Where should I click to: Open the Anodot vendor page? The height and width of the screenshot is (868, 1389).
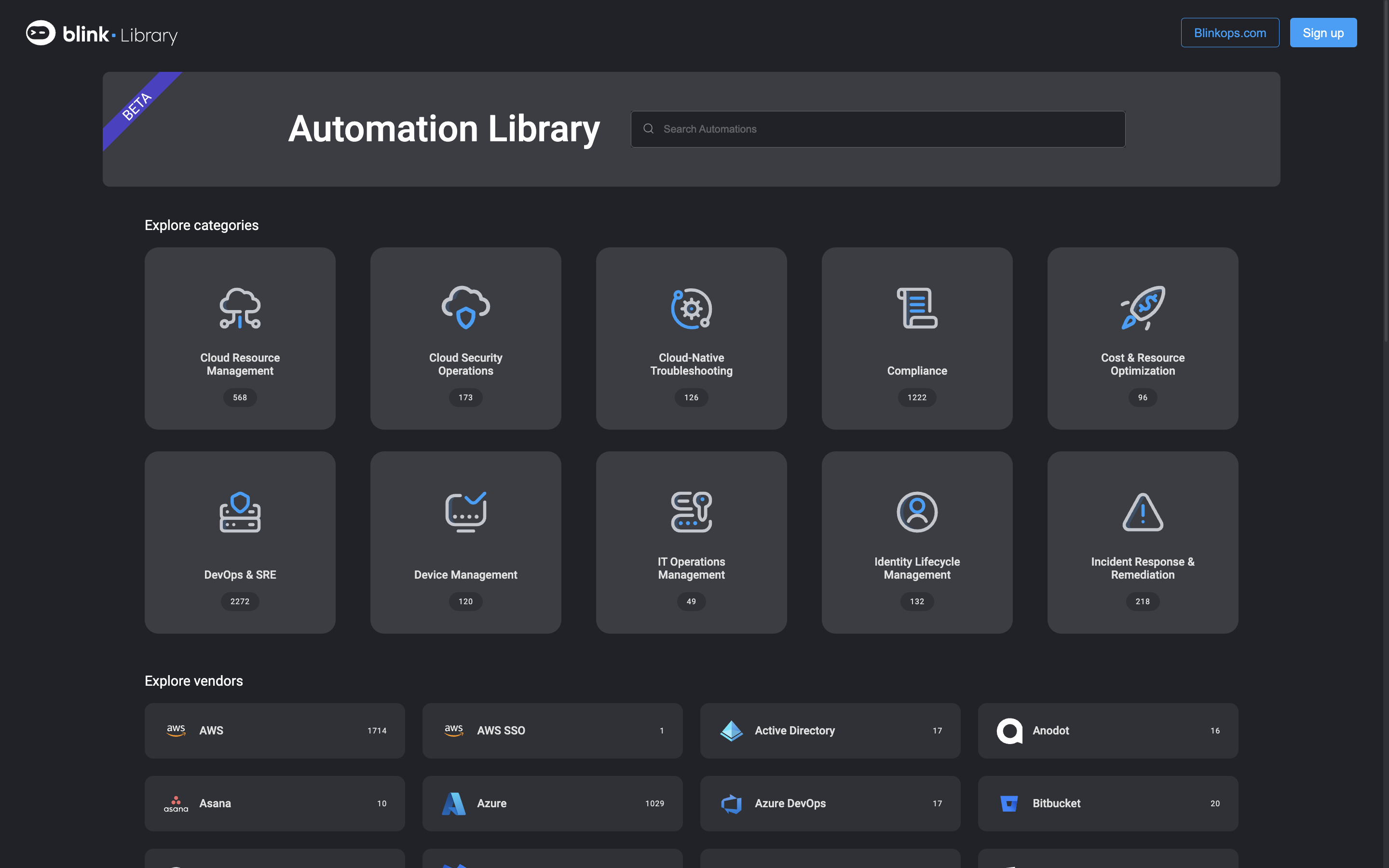coord(1107,730)
